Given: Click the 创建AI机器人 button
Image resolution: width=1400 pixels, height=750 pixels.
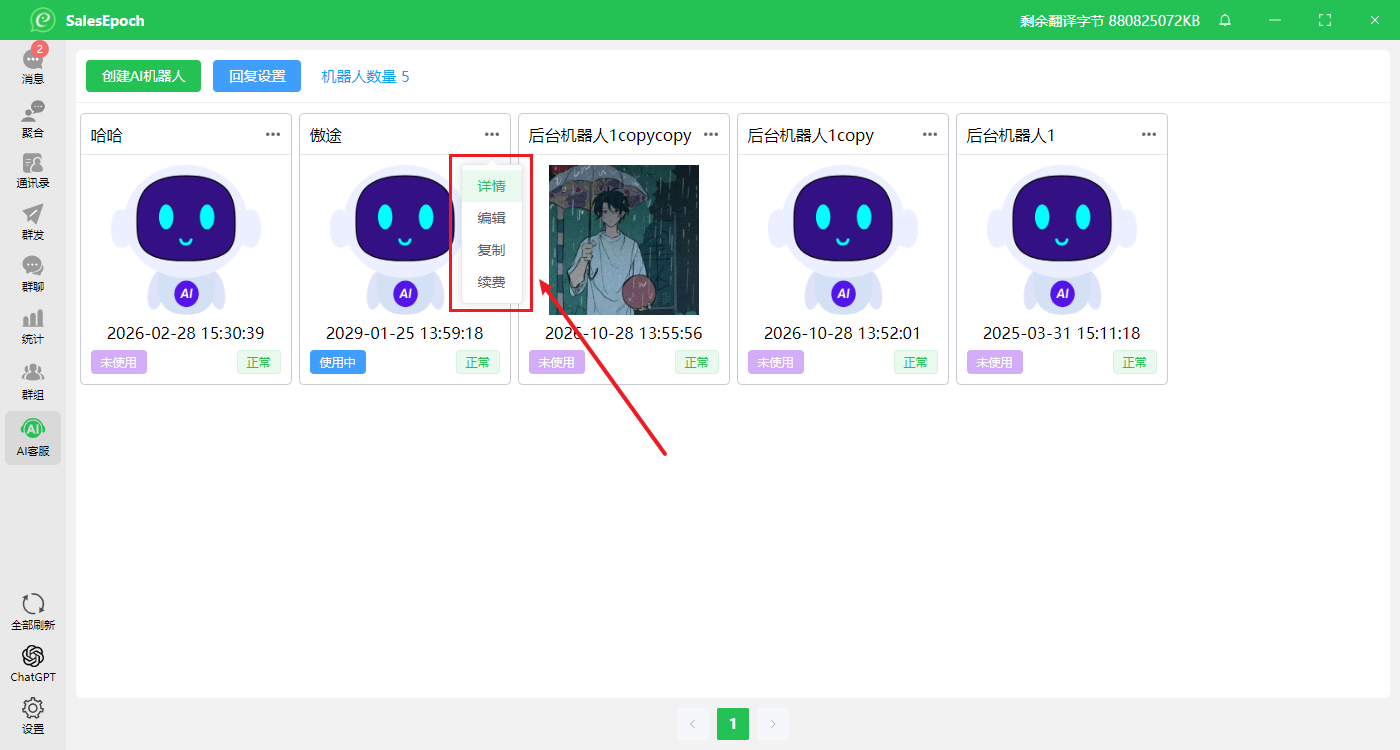Looking at the screenshot, I should (x=143, y=76).
